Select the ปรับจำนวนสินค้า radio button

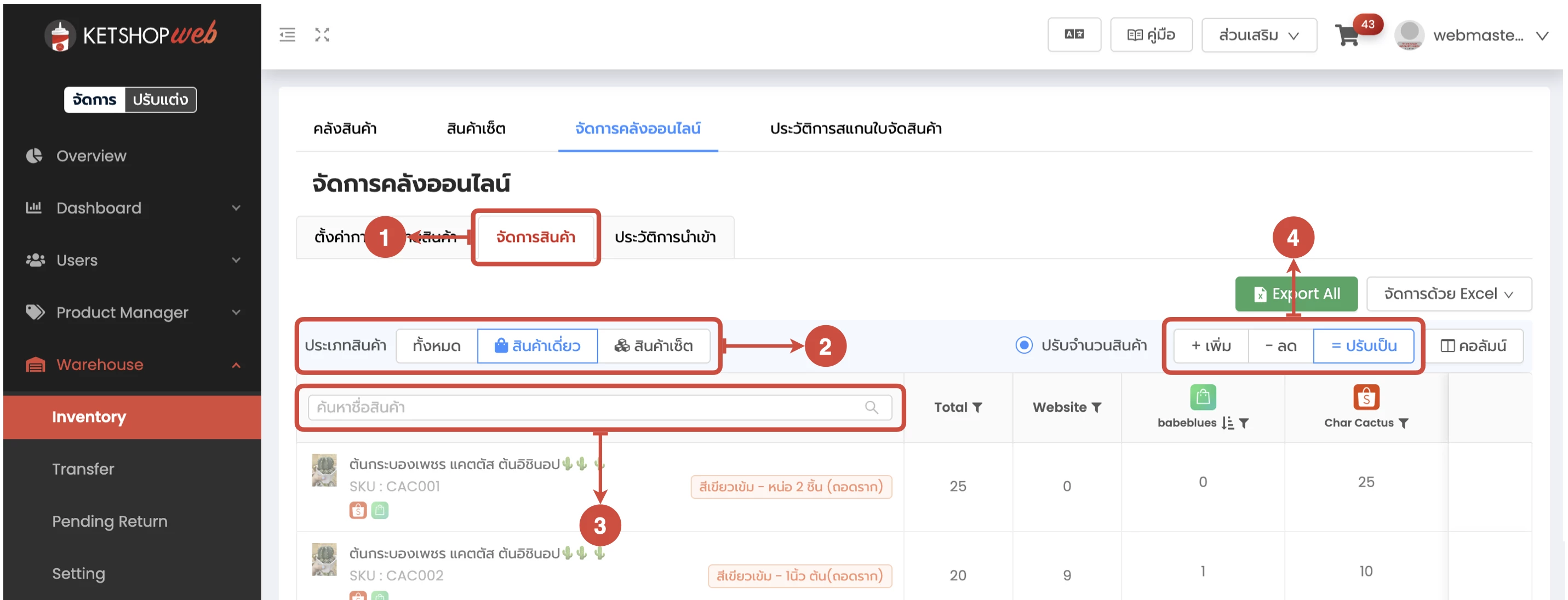1024,345
